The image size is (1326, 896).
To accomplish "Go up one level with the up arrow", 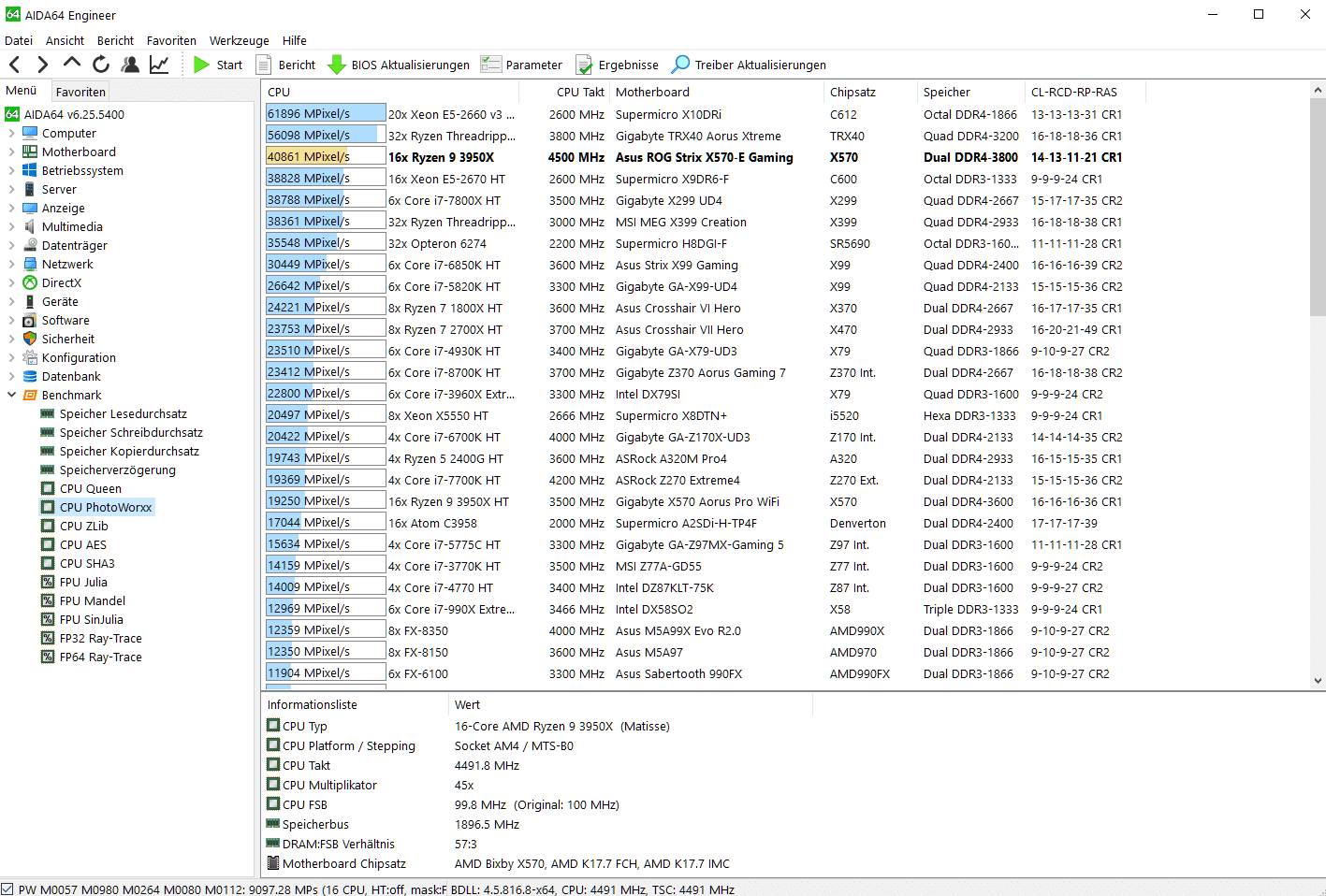I will (x=72, y=64).
